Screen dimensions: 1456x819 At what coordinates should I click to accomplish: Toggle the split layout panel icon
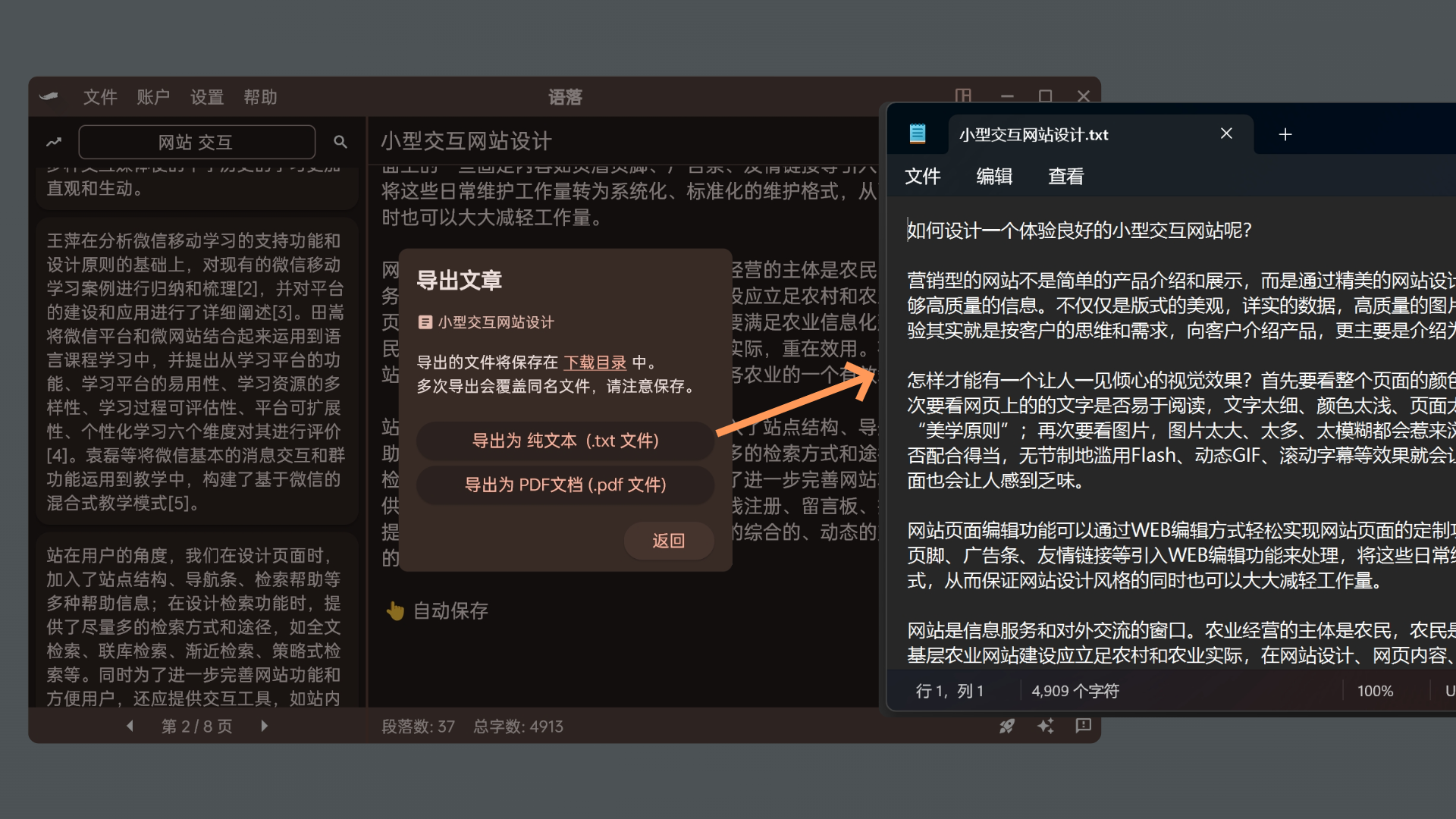(x=963, y=96)
